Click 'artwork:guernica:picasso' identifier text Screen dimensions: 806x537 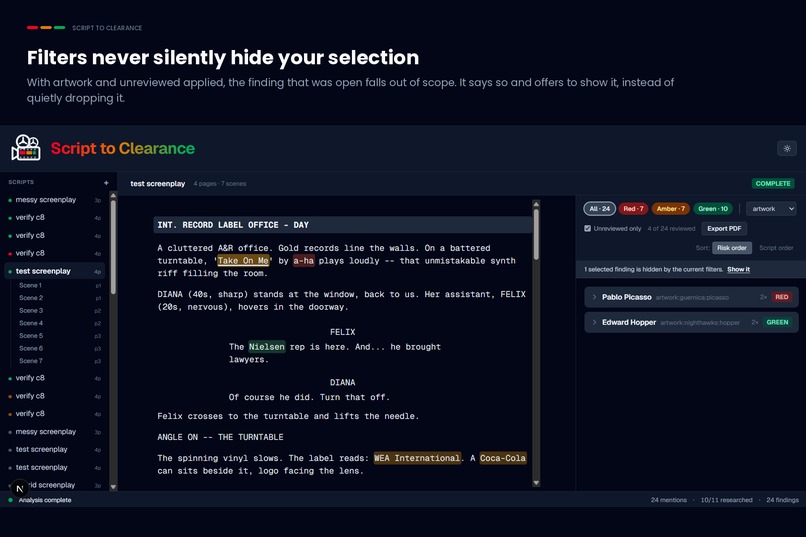coord(692,298)
